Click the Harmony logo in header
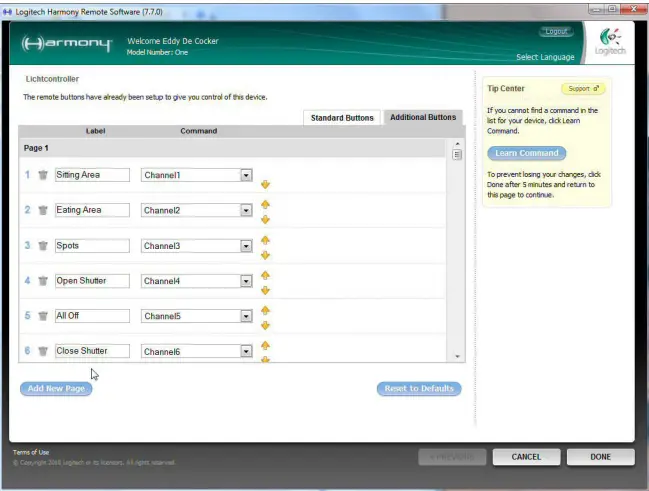The height and width of the screenshot is (491, 649). tap(67, 43)
